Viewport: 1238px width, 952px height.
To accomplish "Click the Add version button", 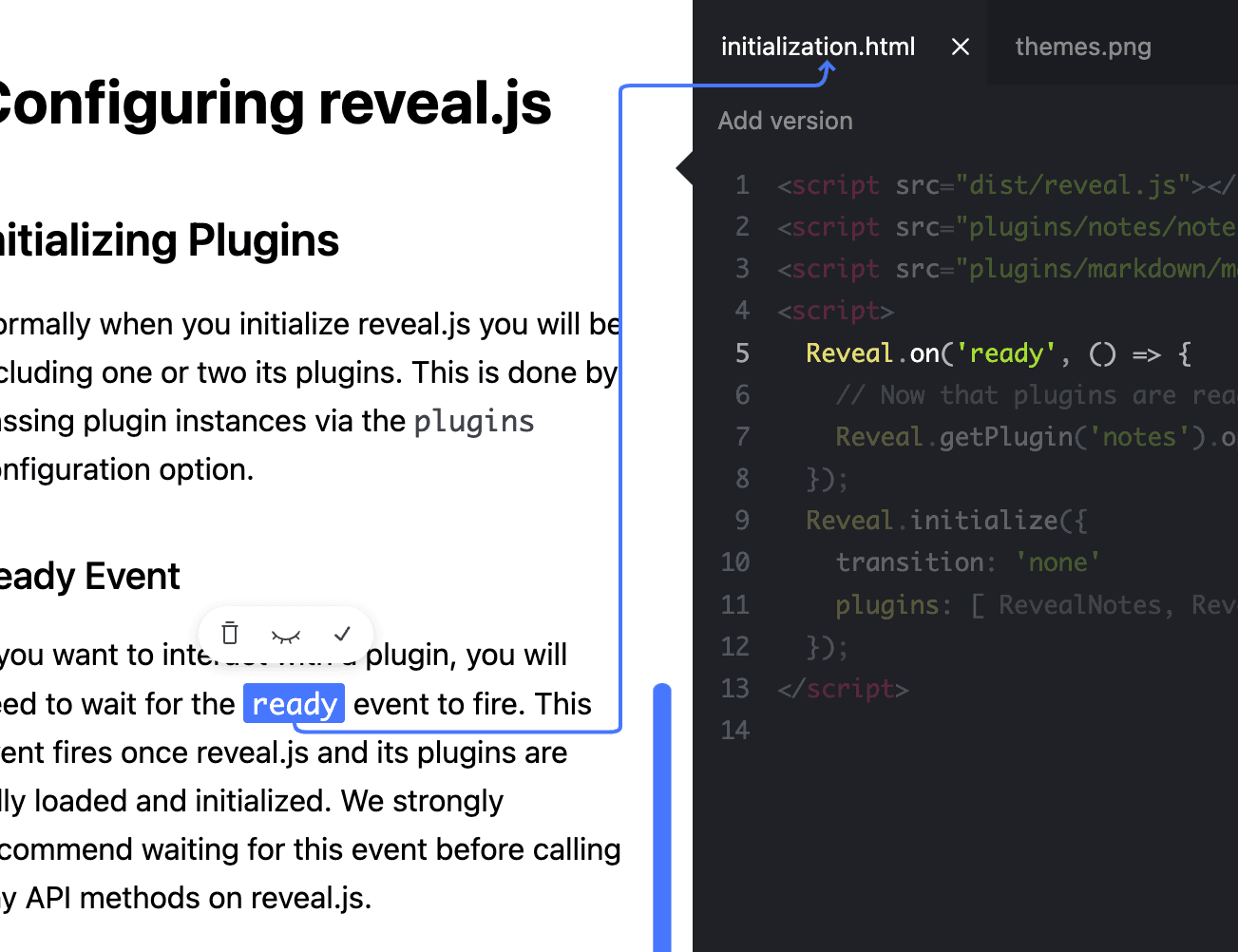I will pos(785,121).
